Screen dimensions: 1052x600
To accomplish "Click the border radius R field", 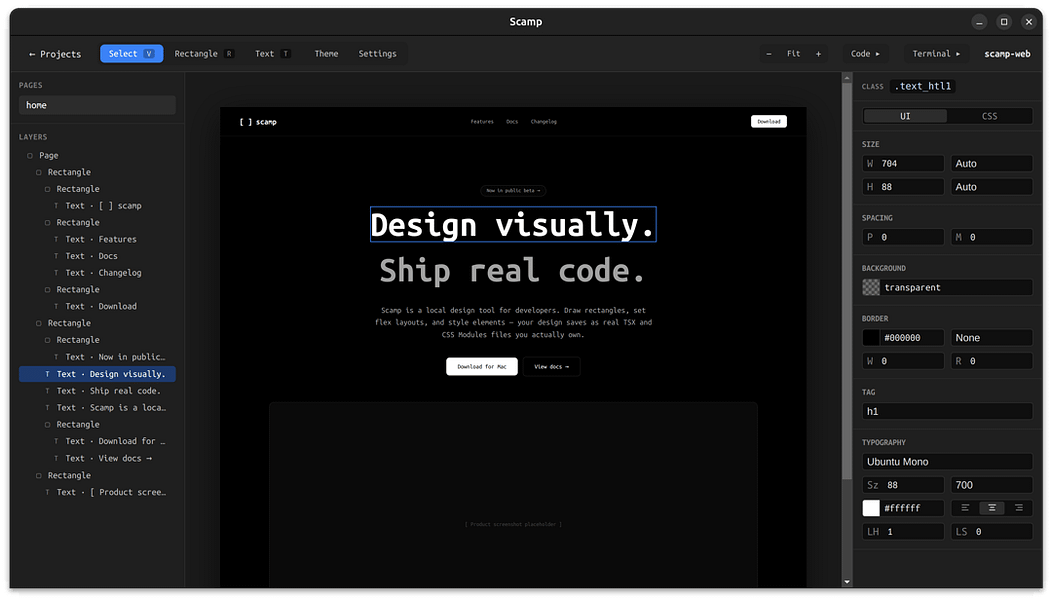I will click(992, 361).
